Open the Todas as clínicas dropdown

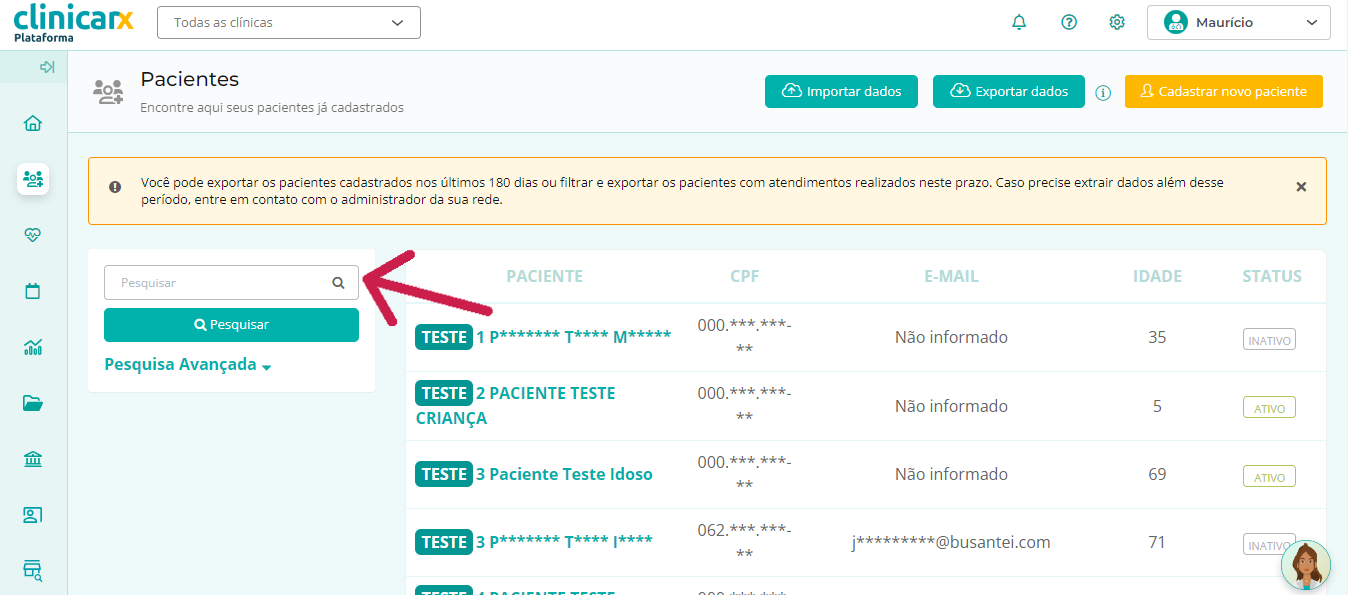click(x=289, y=22)
